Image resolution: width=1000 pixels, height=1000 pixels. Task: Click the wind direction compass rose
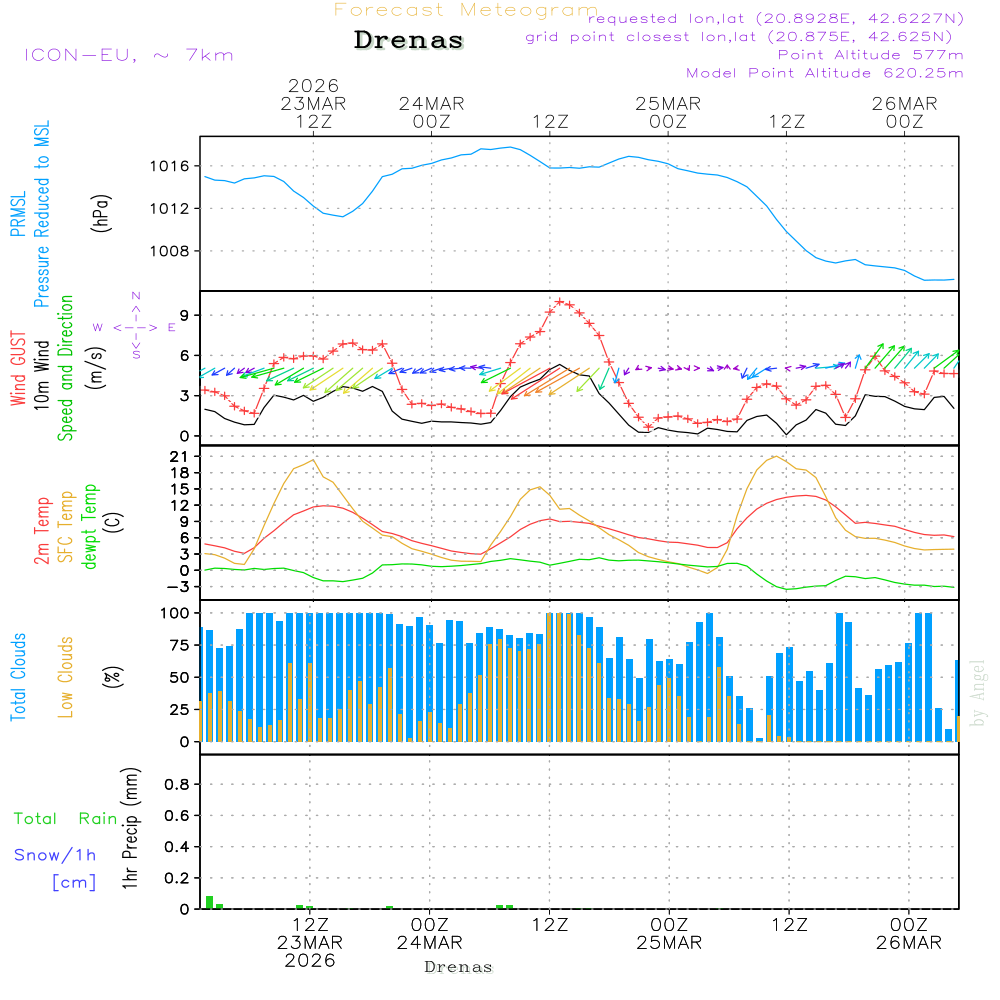click(135, 327)
